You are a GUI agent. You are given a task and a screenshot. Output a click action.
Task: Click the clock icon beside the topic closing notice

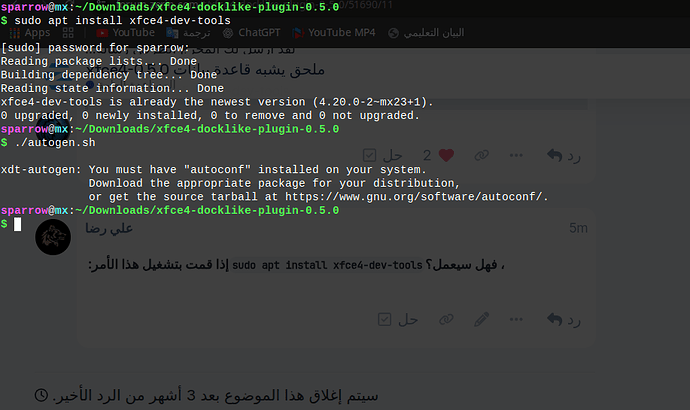pos(40,395)
